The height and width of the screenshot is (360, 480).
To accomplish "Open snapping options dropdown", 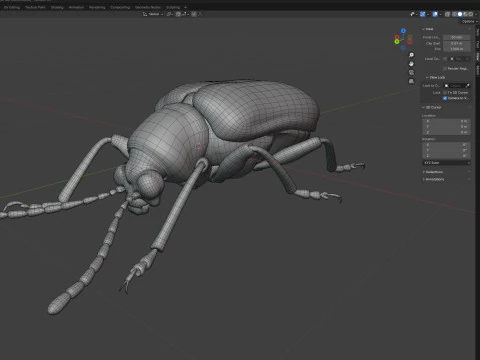I will 185,14.
